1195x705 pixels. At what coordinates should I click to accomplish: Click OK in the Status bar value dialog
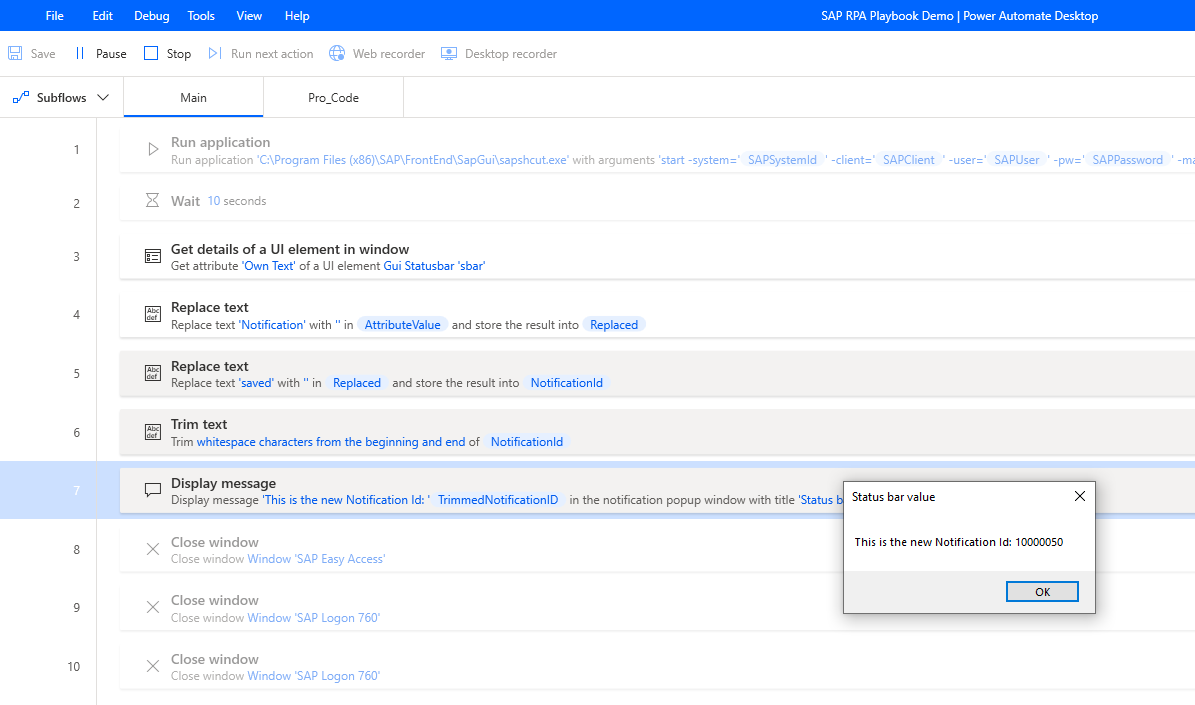[x=1042, y=591]
